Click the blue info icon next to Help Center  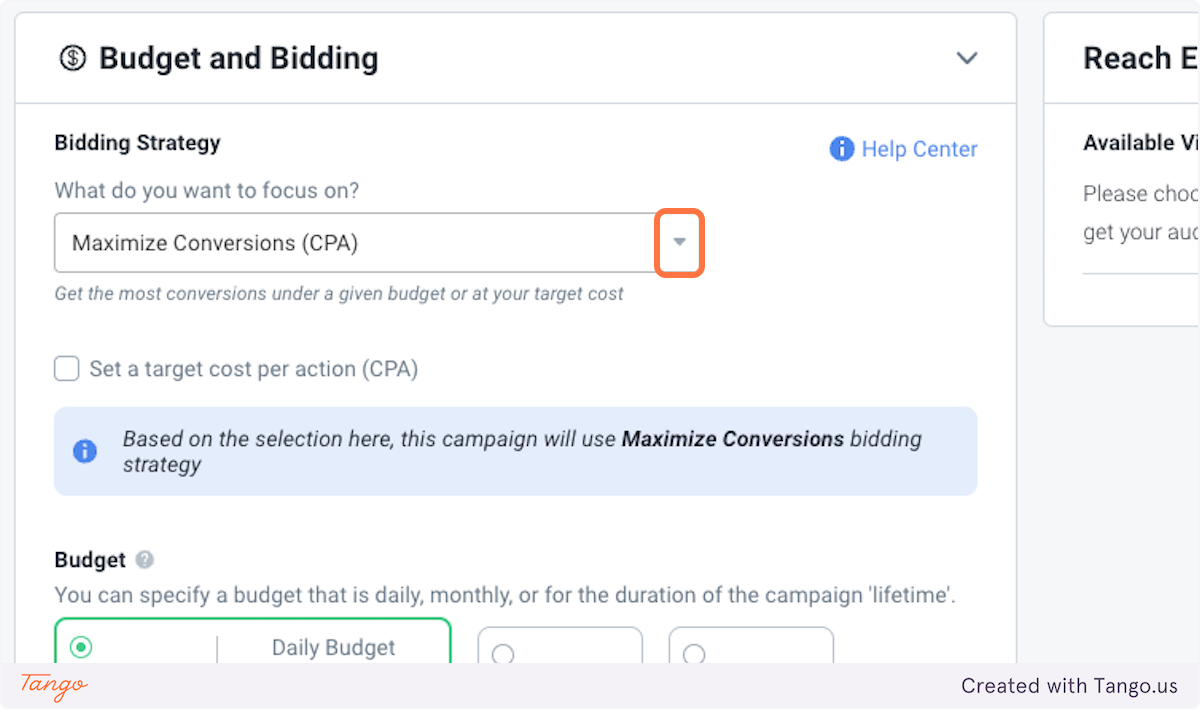click(x=842, y=149)
